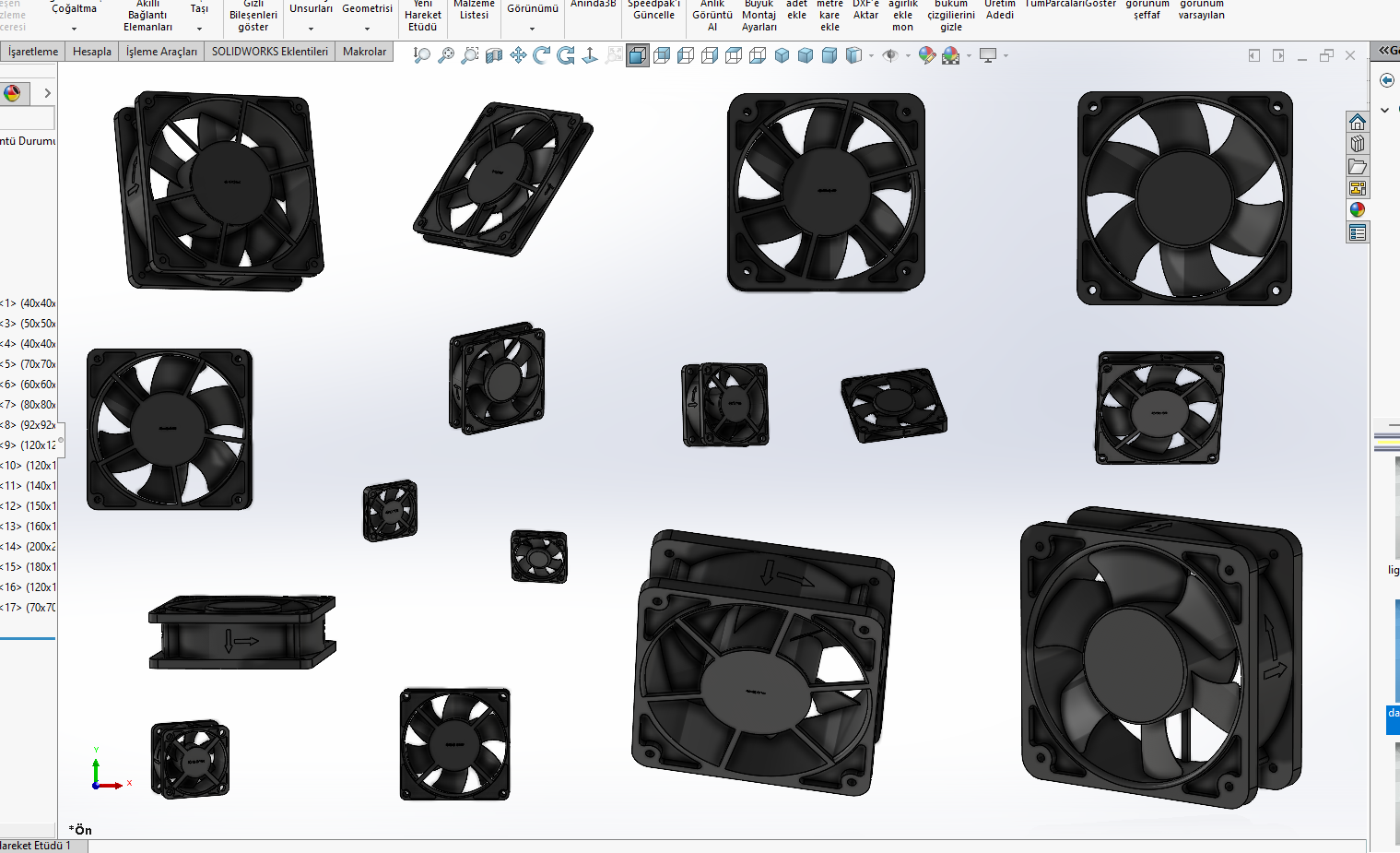The image size is (1400, 853).
Task: Click the Edit Appearance color ball icon
Action: point(927,55)
